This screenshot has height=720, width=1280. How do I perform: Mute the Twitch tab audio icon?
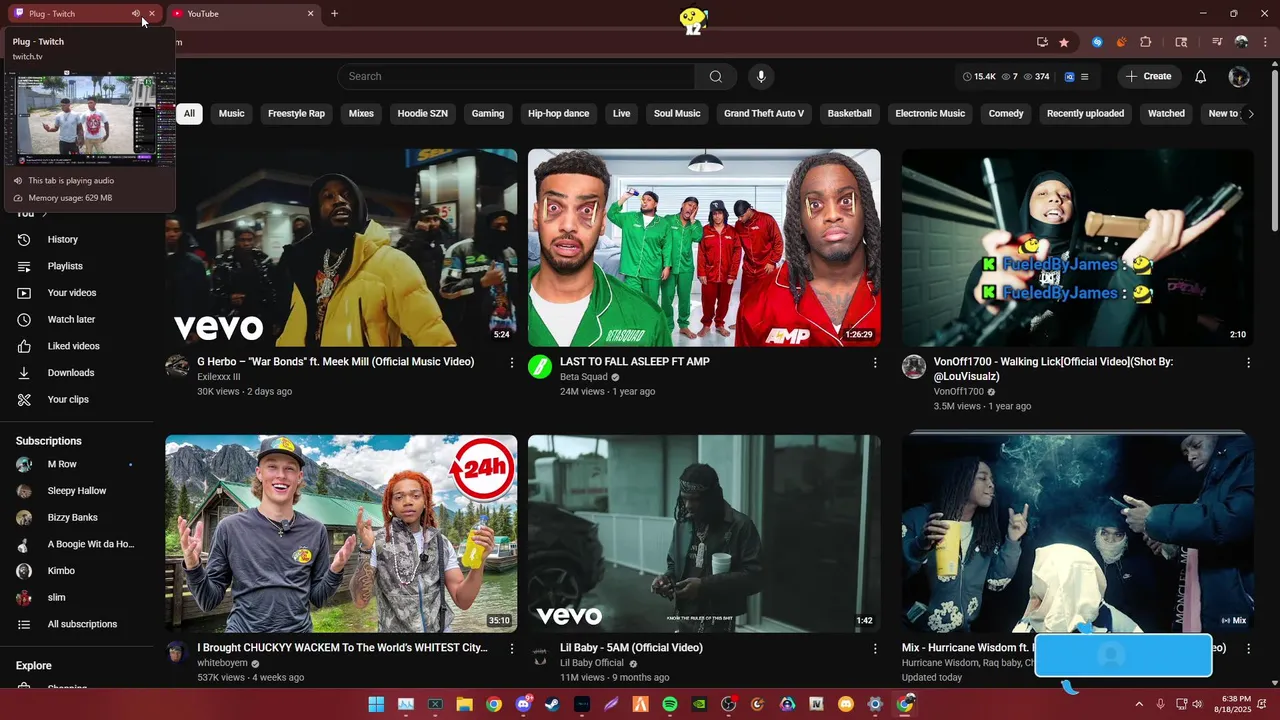tap(136, 14)
